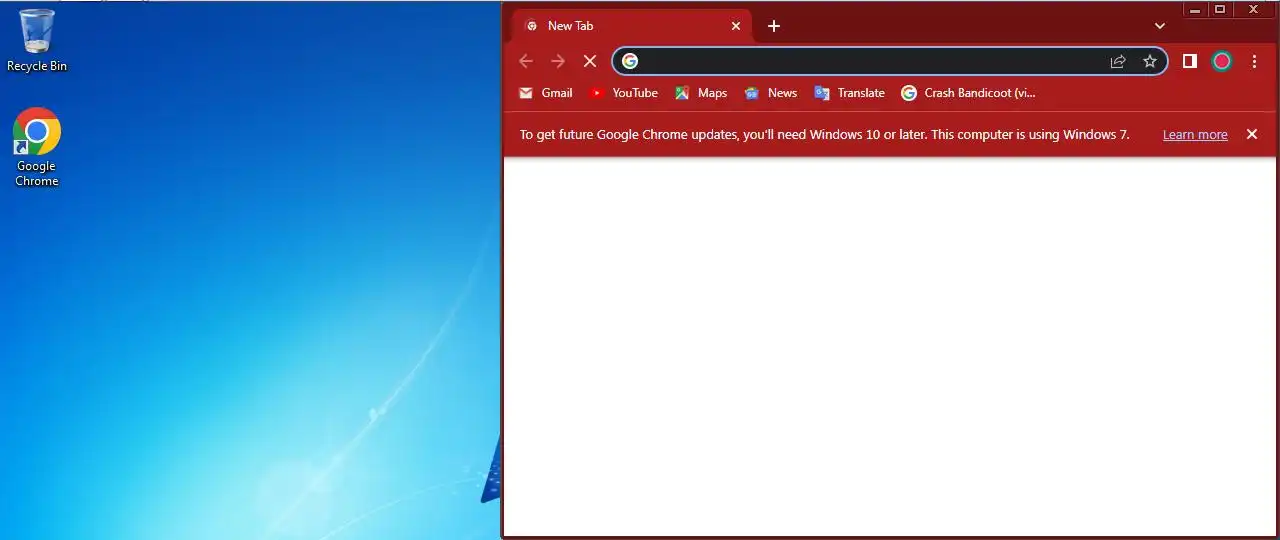1280x540 pixels.
Task: Bookmark this tab with the star
Action: pos(1150,61)
